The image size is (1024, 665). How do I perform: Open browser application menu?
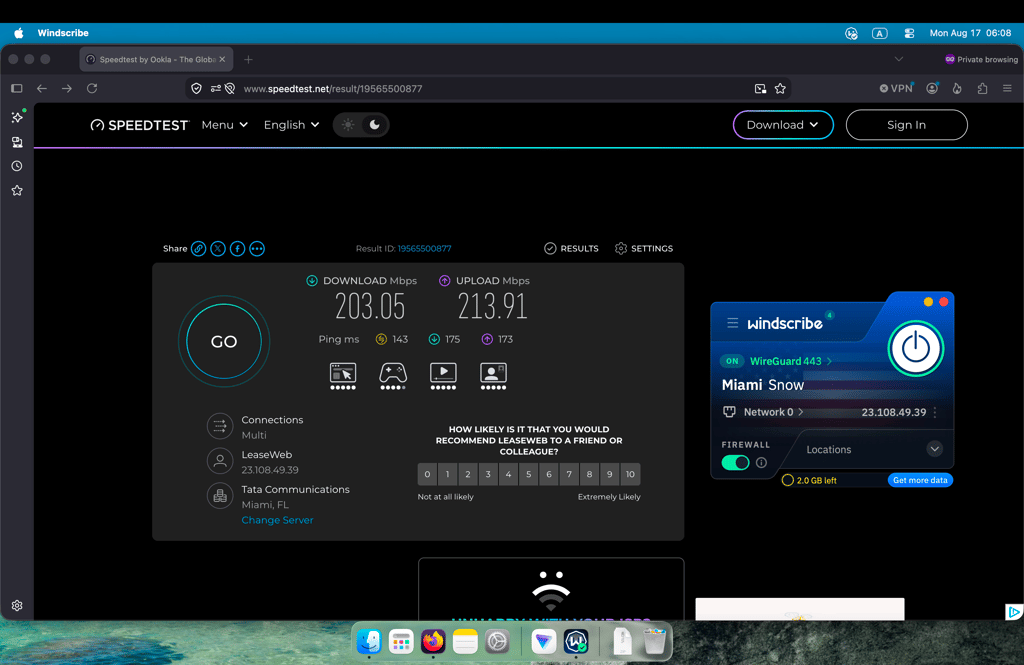(1007, 88)
